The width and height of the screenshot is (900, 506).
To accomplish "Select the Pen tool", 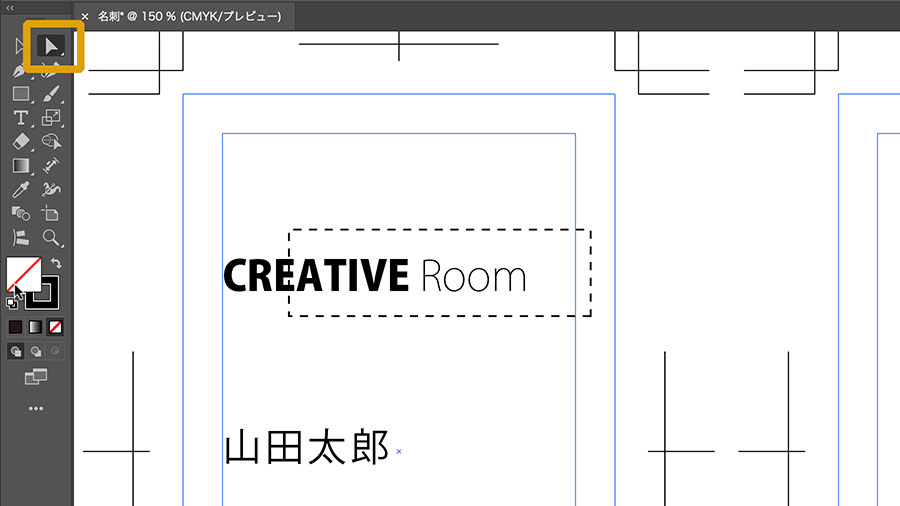I will [x=20, y=71].
